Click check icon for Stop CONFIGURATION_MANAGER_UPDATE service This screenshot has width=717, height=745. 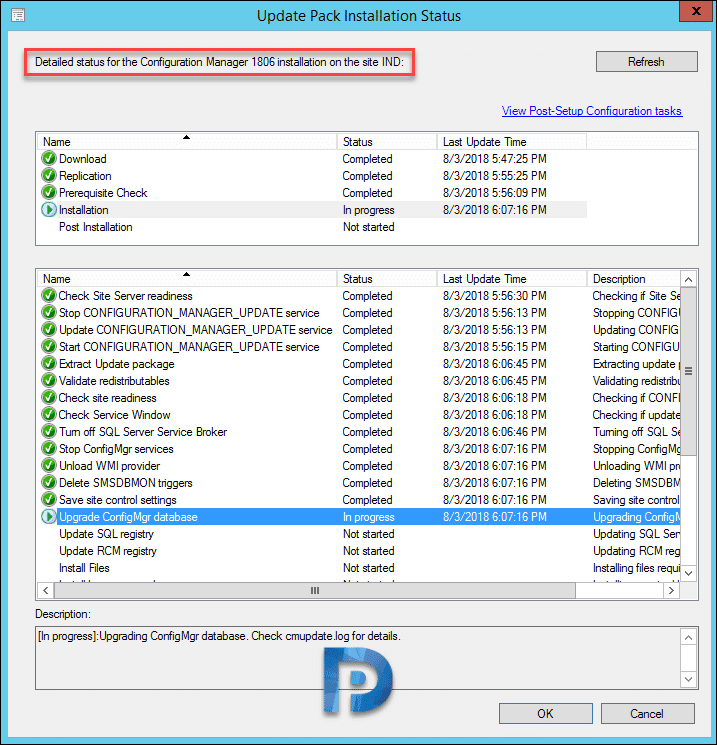[48, 313]
